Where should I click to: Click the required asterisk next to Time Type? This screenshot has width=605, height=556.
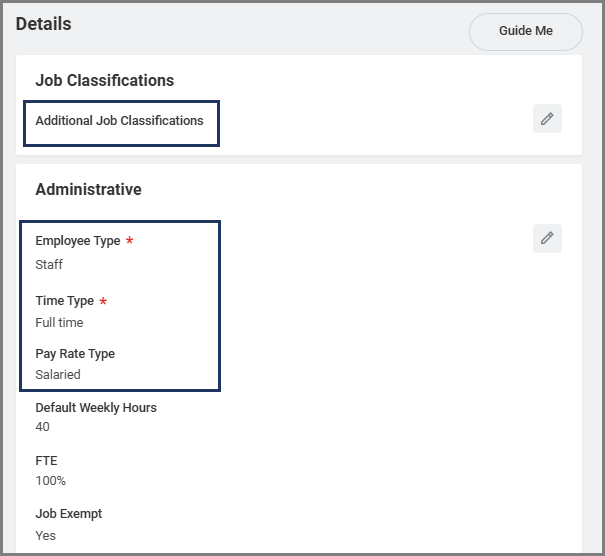103,302
